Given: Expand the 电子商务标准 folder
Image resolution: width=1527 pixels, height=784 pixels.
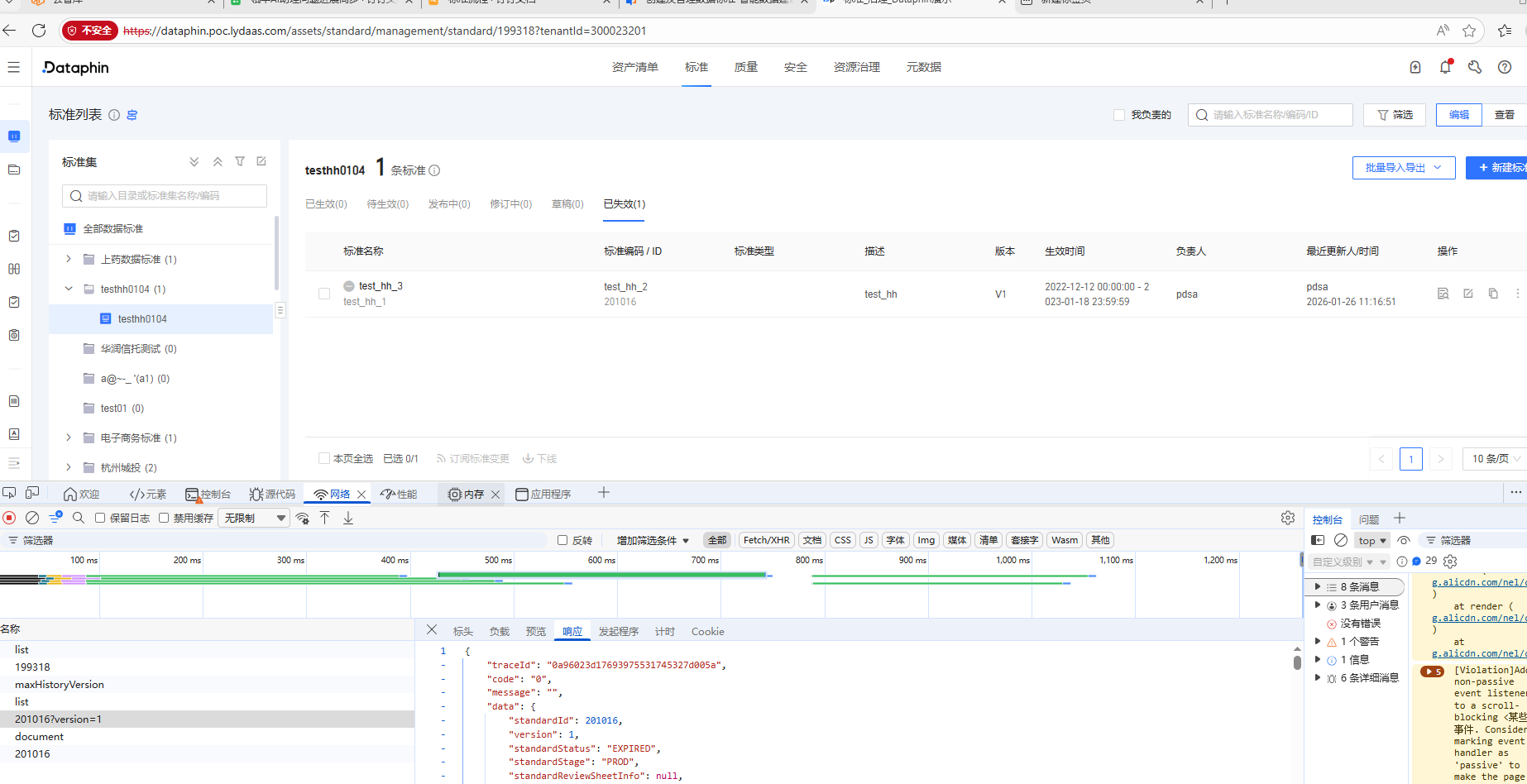Looking at the screenshot, I should [69, 437].
